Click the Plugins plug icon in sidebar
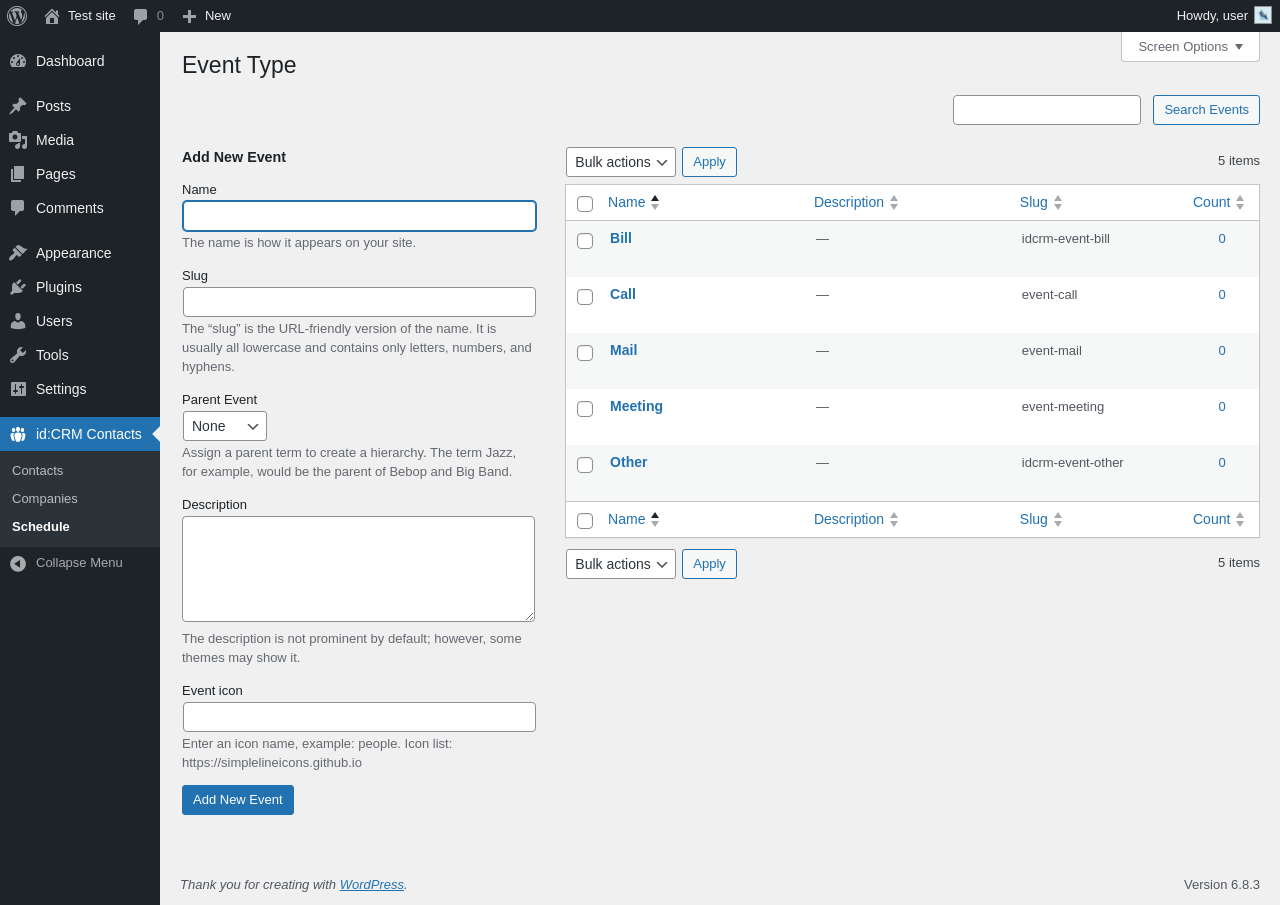The image size is (1280, 905). click(18, 287)
